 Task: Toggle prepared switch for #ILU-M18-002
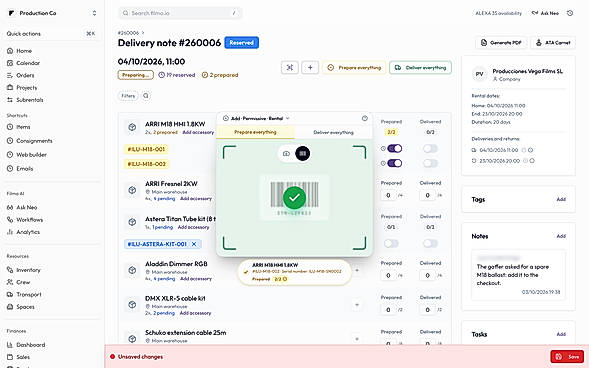pyautogui.click(x=394, y=163)
